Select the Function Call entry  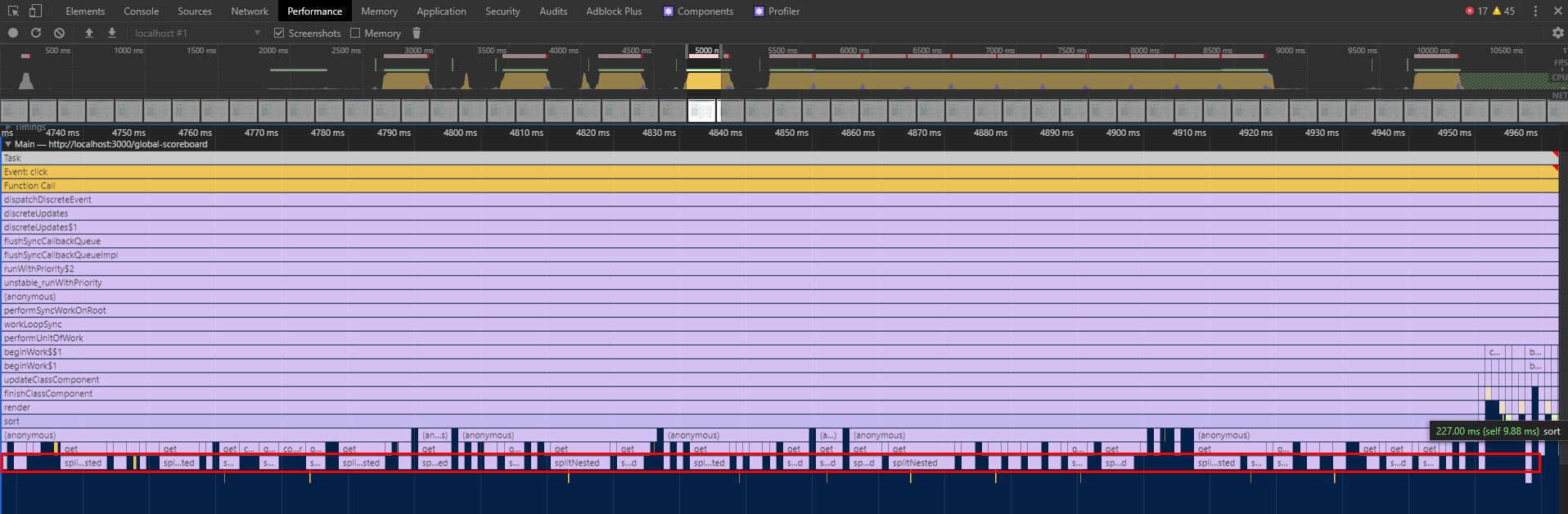(x=779, y=186)
